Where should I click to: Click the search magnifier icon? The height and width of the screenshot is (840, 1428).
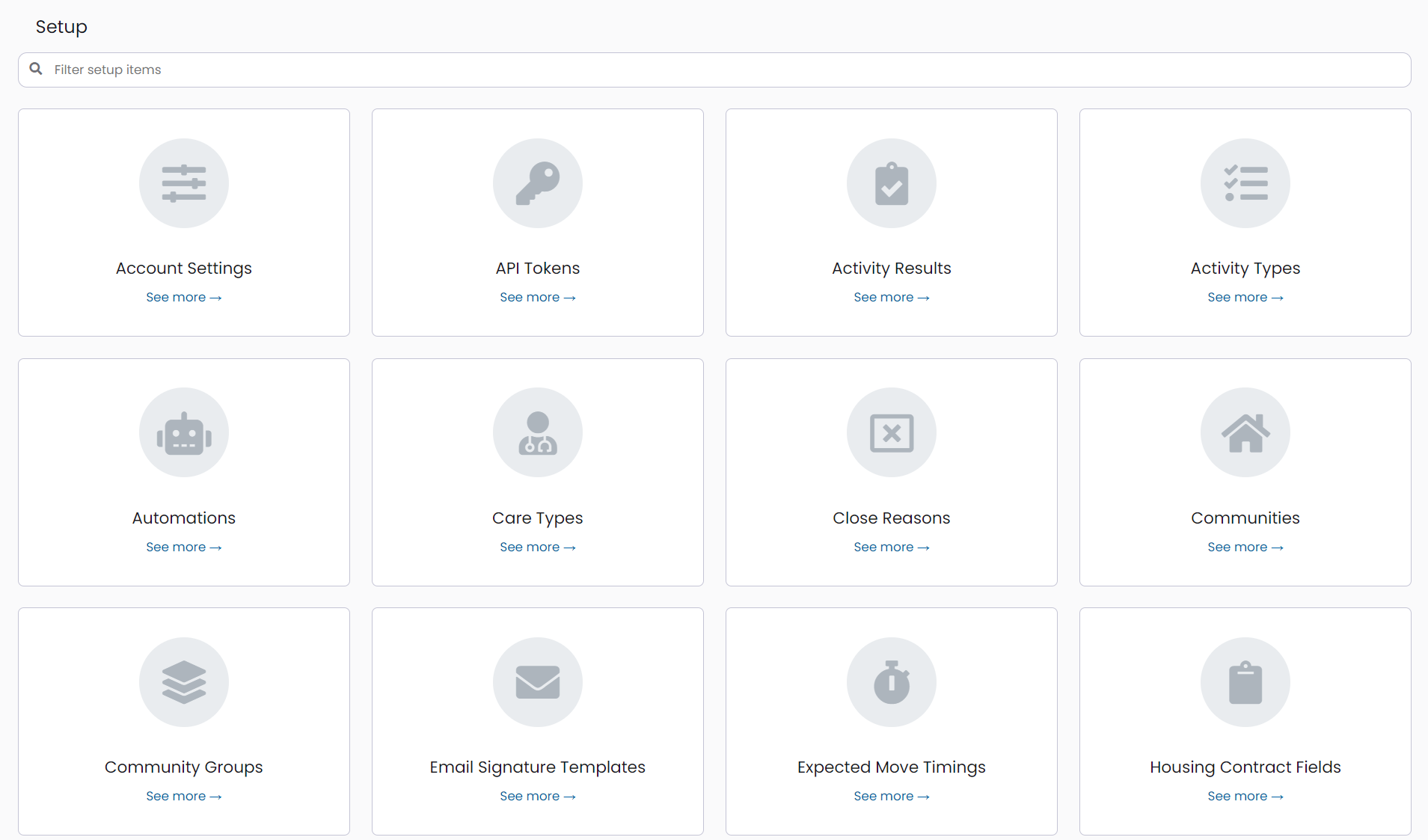pos(36,69)
